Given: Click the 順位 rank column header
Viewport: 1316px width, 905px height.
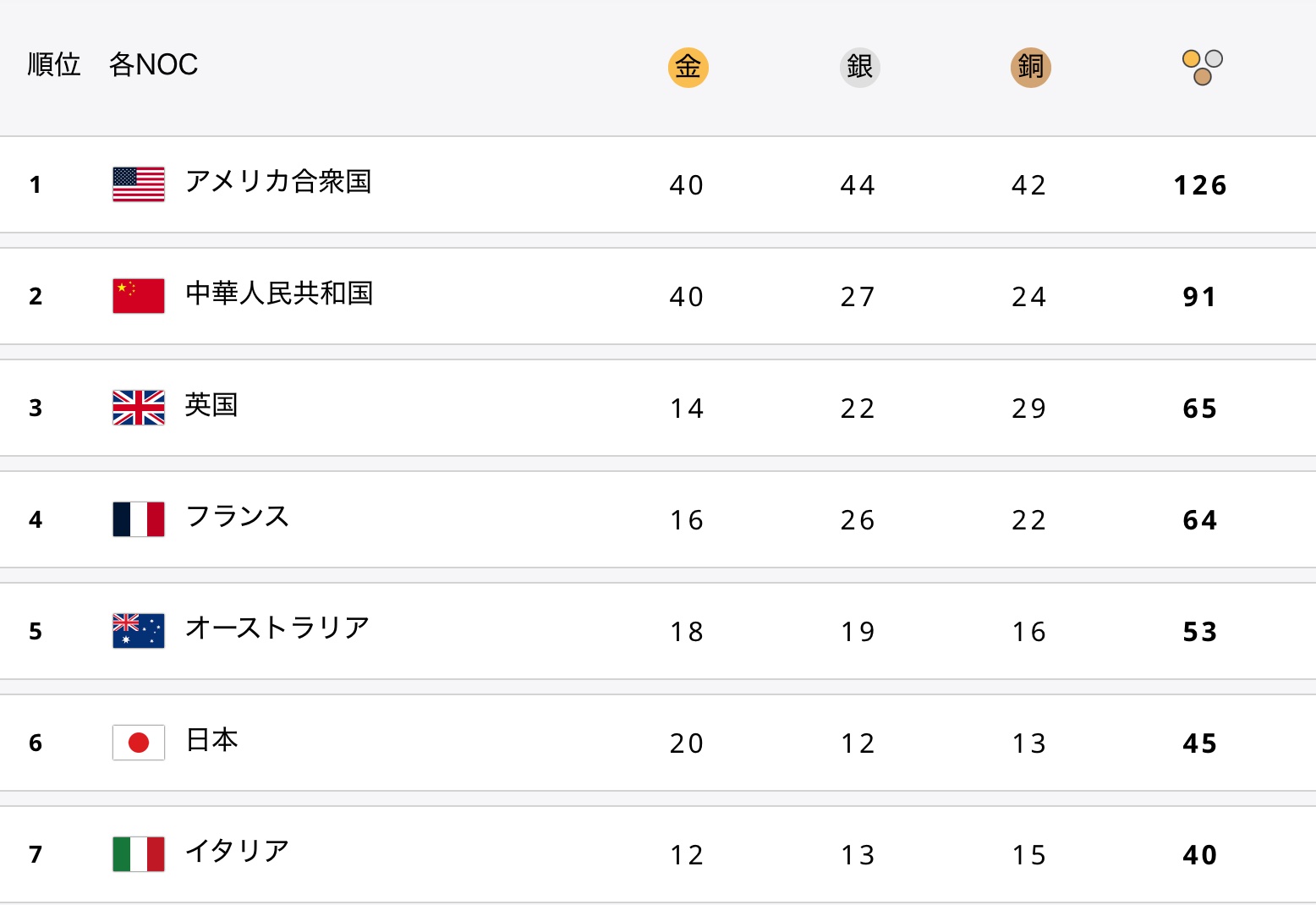Looking at the screenshot, I should tap(54, 64).
